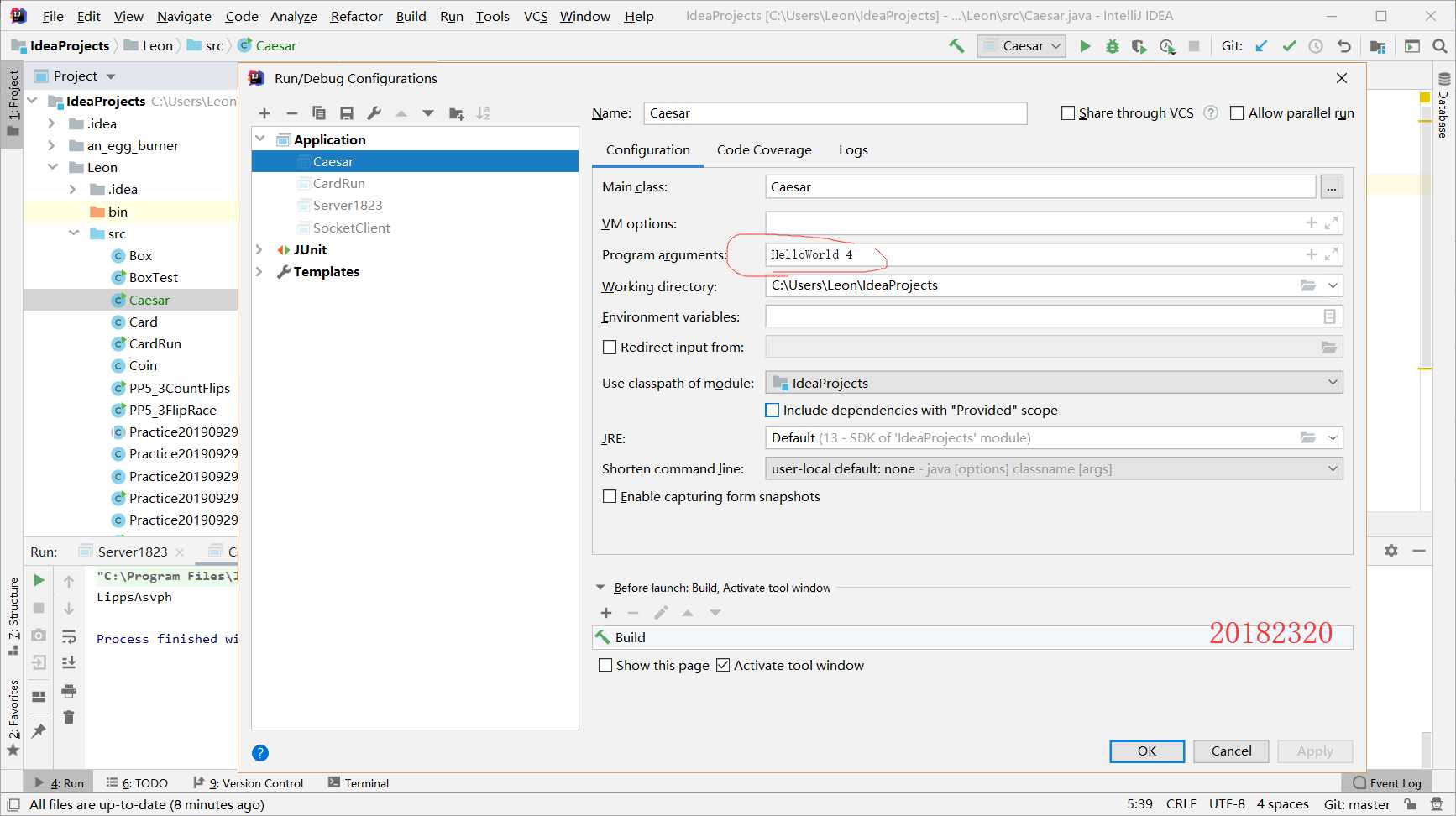Run Caesar with the green play icon
The width and height of the screenshot is (1456, 816).
pyautogui.click(x=1085, y=46)
